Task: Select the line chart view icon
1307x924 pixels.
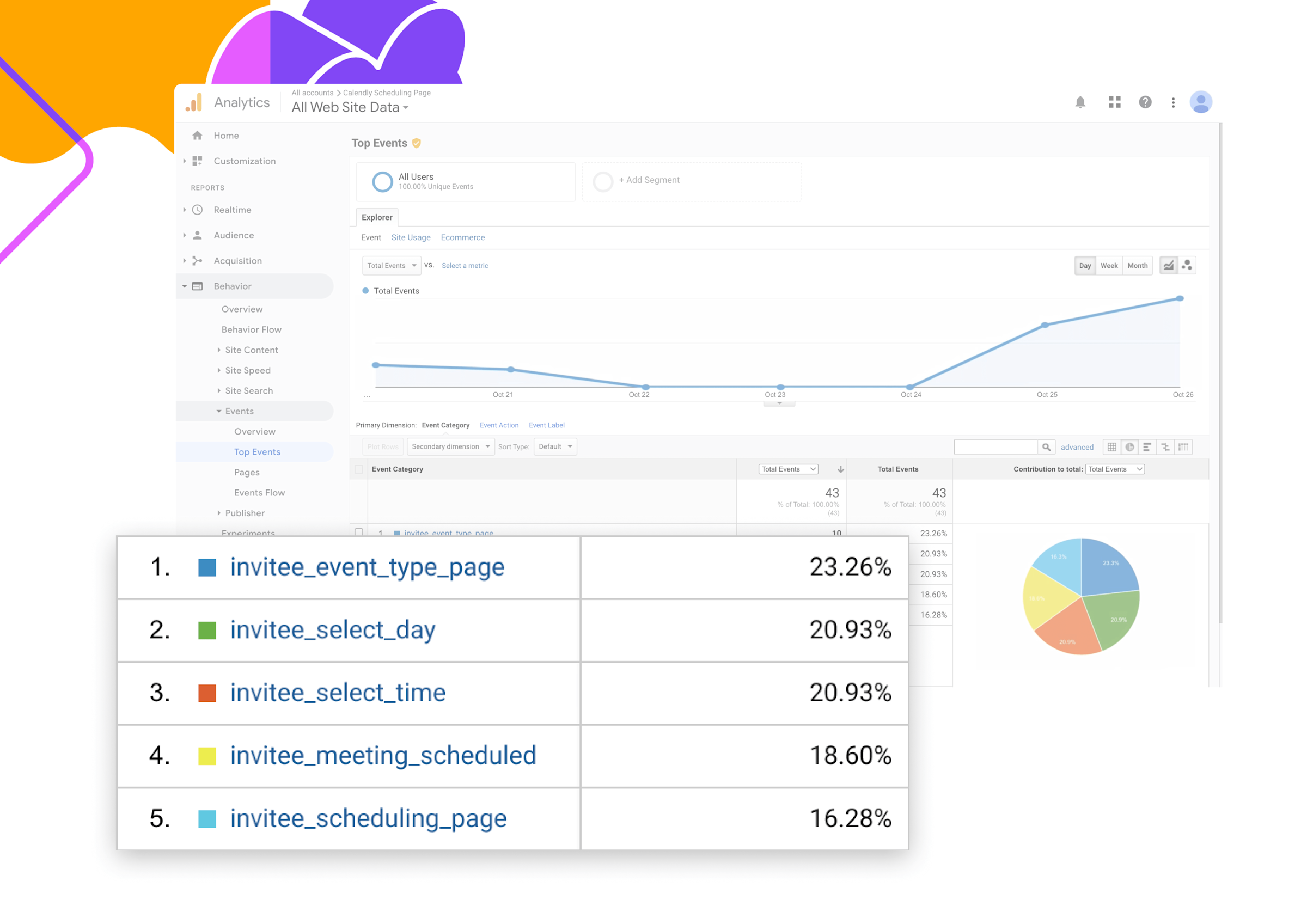Action: click(1168, 265)
